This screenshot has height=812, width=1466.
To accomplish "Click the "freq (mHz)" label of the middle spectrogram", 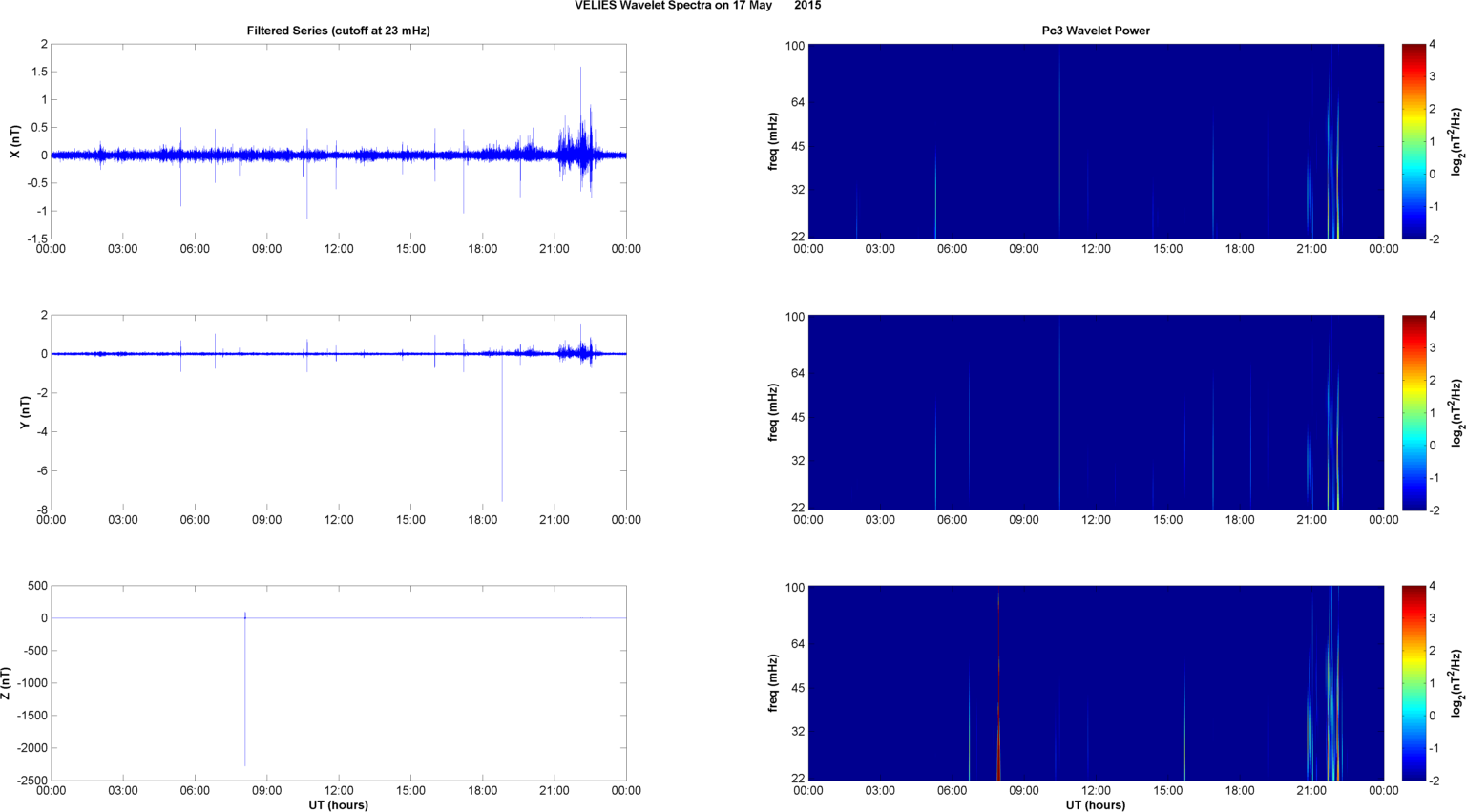I will [x=773, y=412].
